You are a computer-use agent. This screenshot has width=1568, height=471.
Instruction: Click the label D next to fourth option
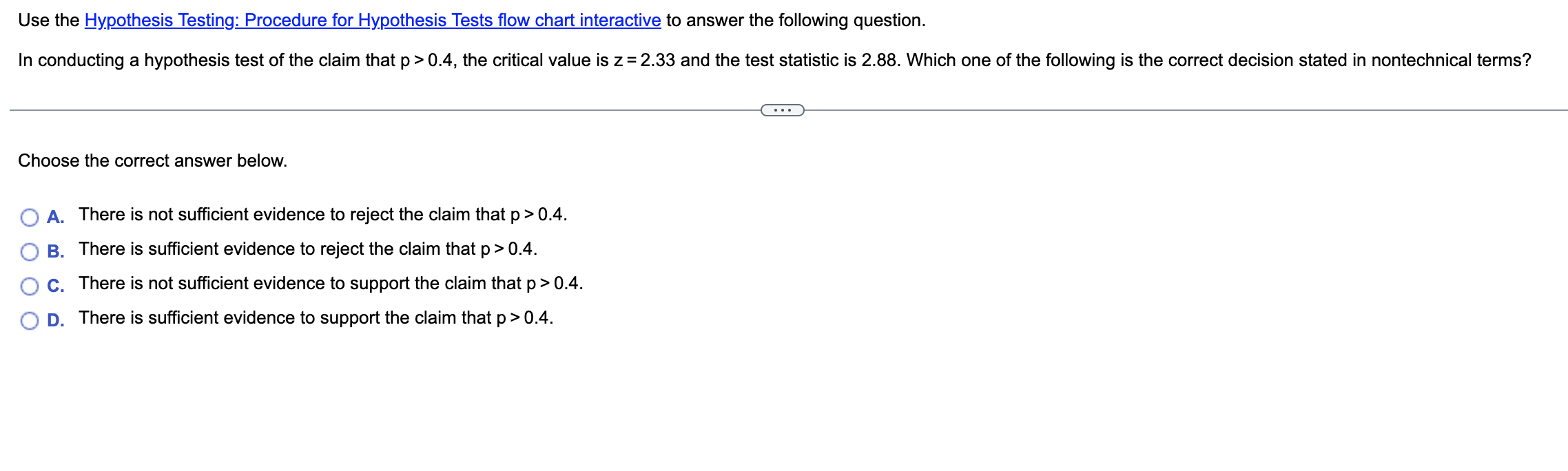coord(54,319)
